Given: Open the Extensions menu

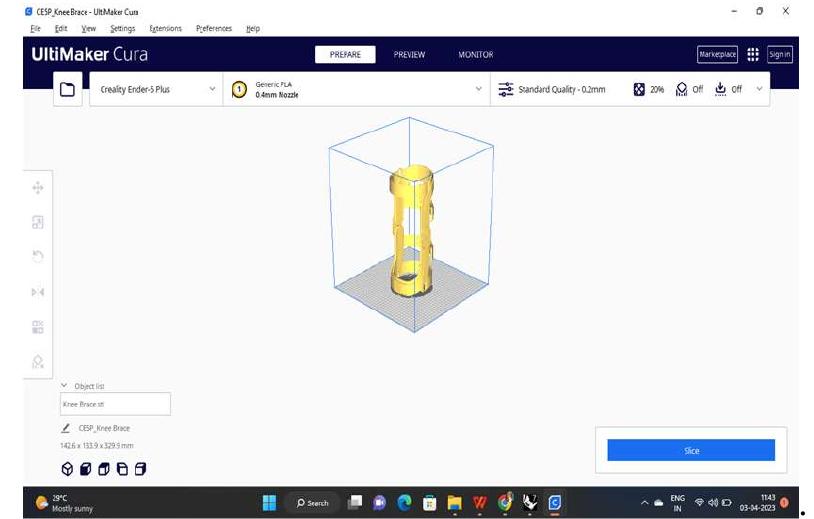Looking at the screenshot, I should (x=165, y=29).
